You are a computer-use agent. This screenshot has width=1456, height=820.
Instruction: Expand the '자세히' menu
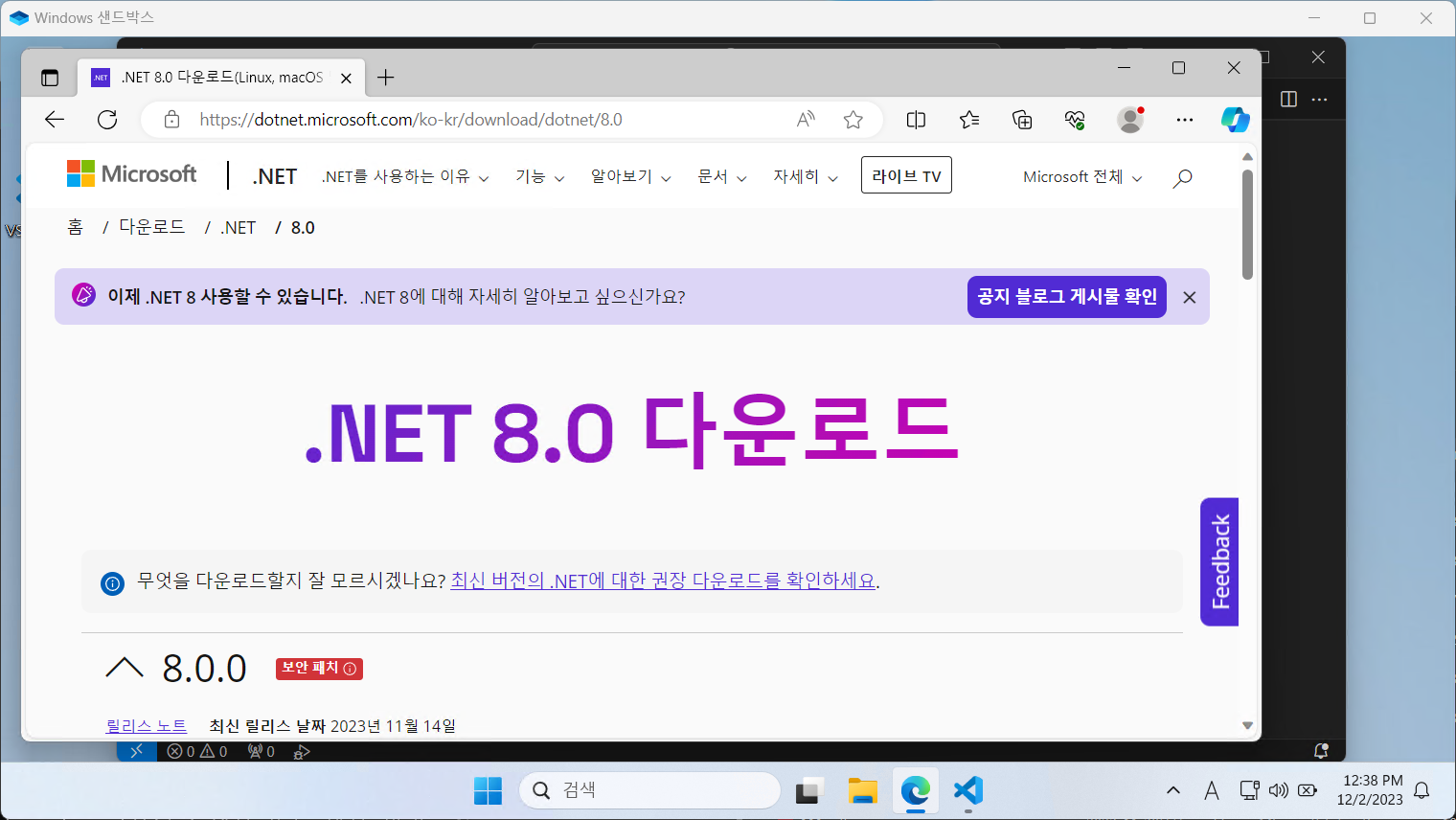(x=806, y=177)
